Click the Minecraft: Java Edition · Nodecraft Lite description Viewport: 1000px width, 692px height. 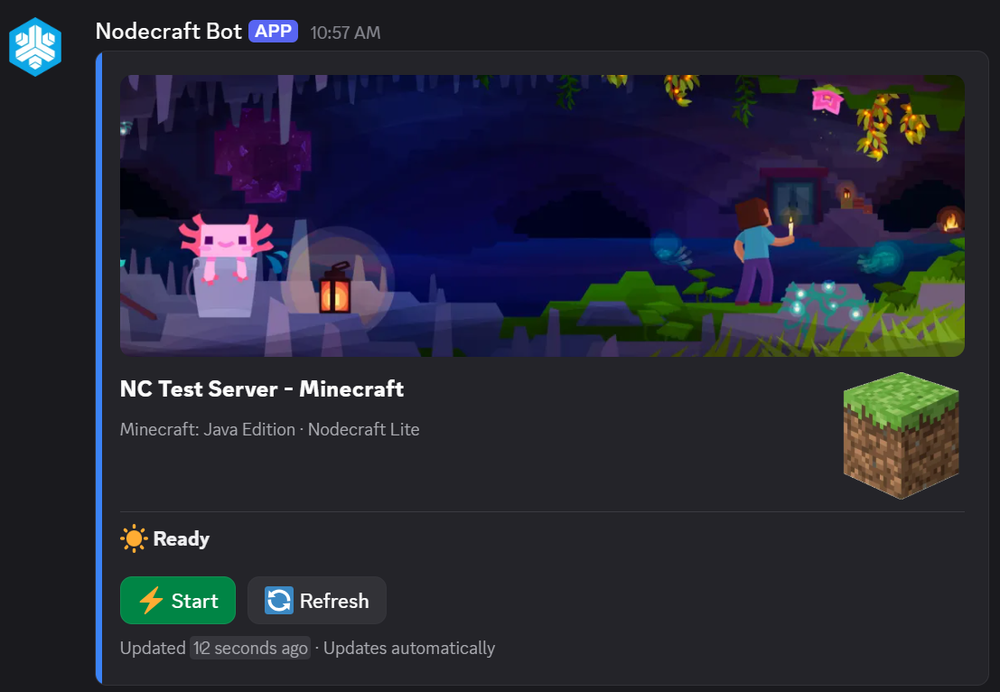270,429
